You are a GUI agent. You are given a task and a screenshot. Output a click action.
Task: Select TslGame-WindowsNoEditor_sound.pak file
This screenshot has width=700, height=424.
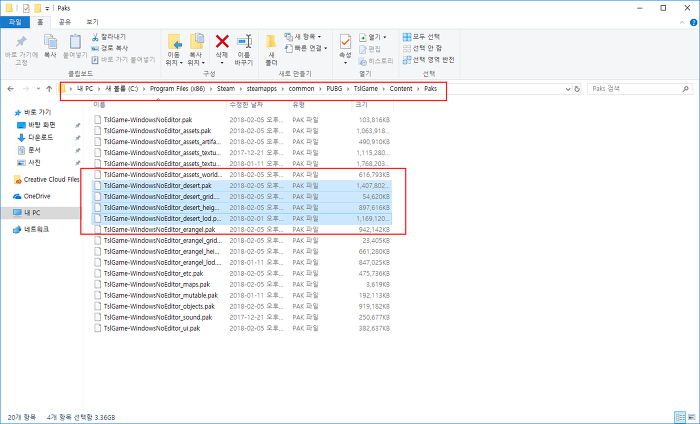click(x=158, y=317)
